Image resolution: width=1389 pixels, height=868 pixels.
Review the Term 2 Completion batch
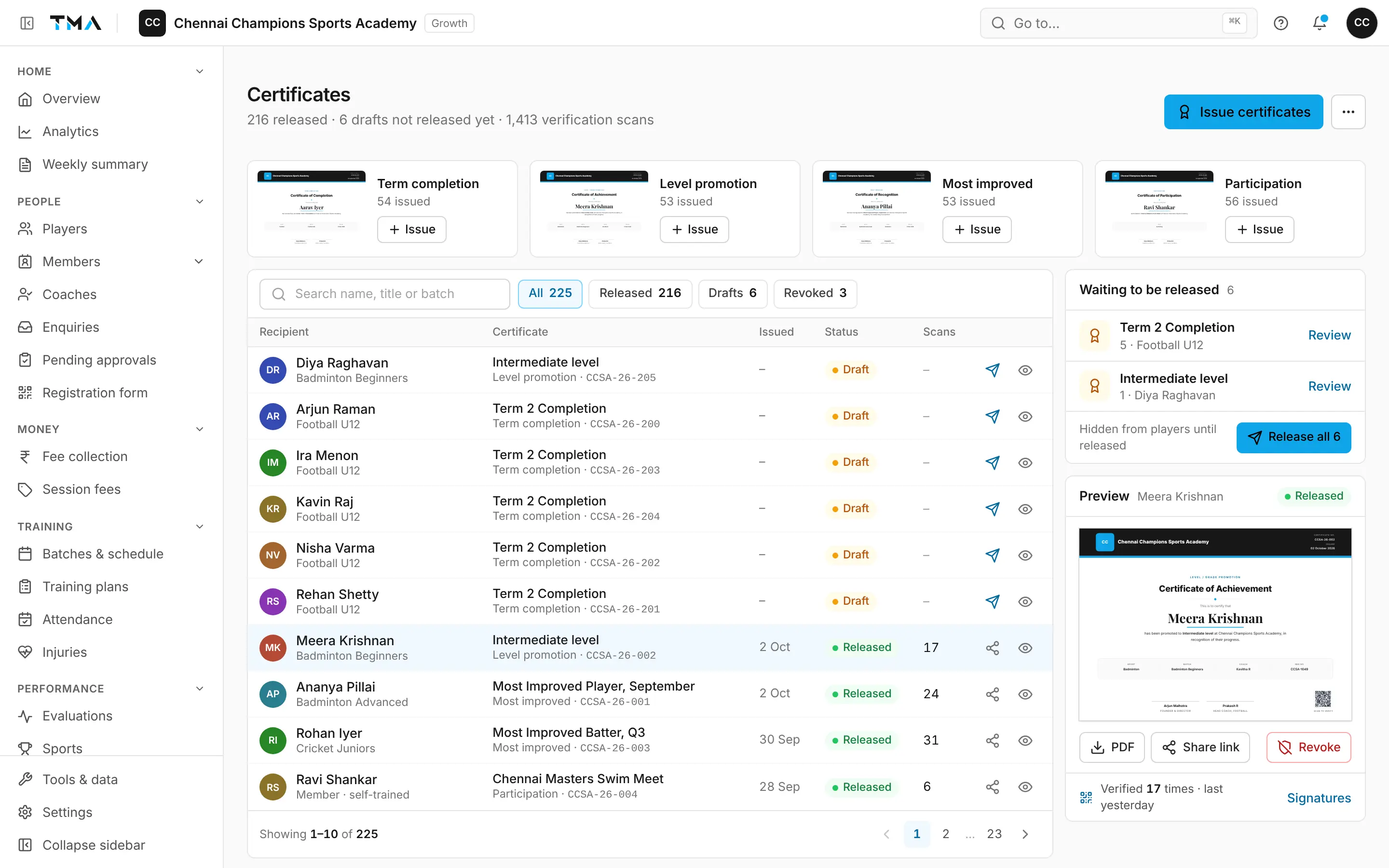click(1329, 335)
